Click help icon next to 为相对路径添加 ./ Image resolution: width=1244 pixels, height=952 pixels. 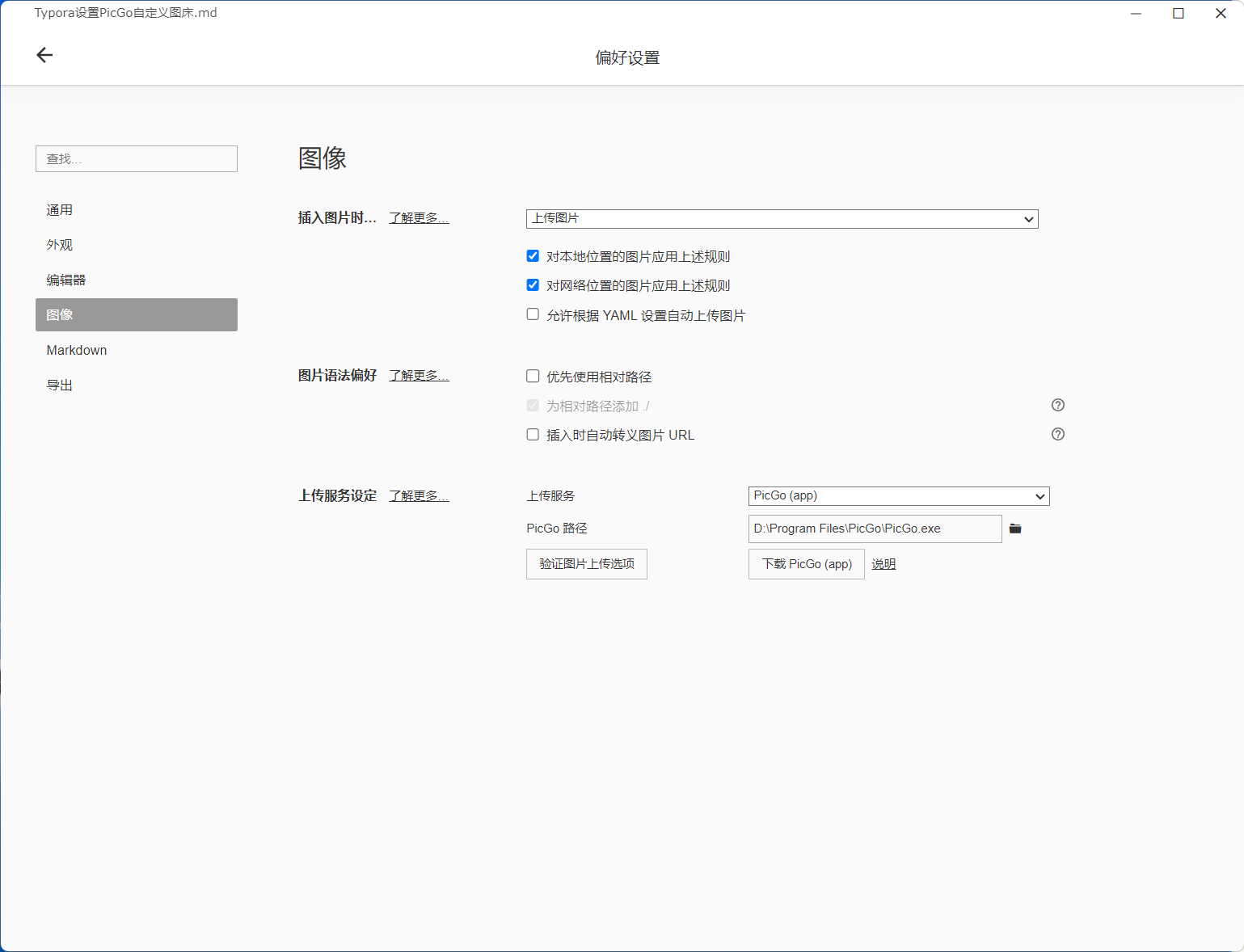click(x=1057, y=405)
